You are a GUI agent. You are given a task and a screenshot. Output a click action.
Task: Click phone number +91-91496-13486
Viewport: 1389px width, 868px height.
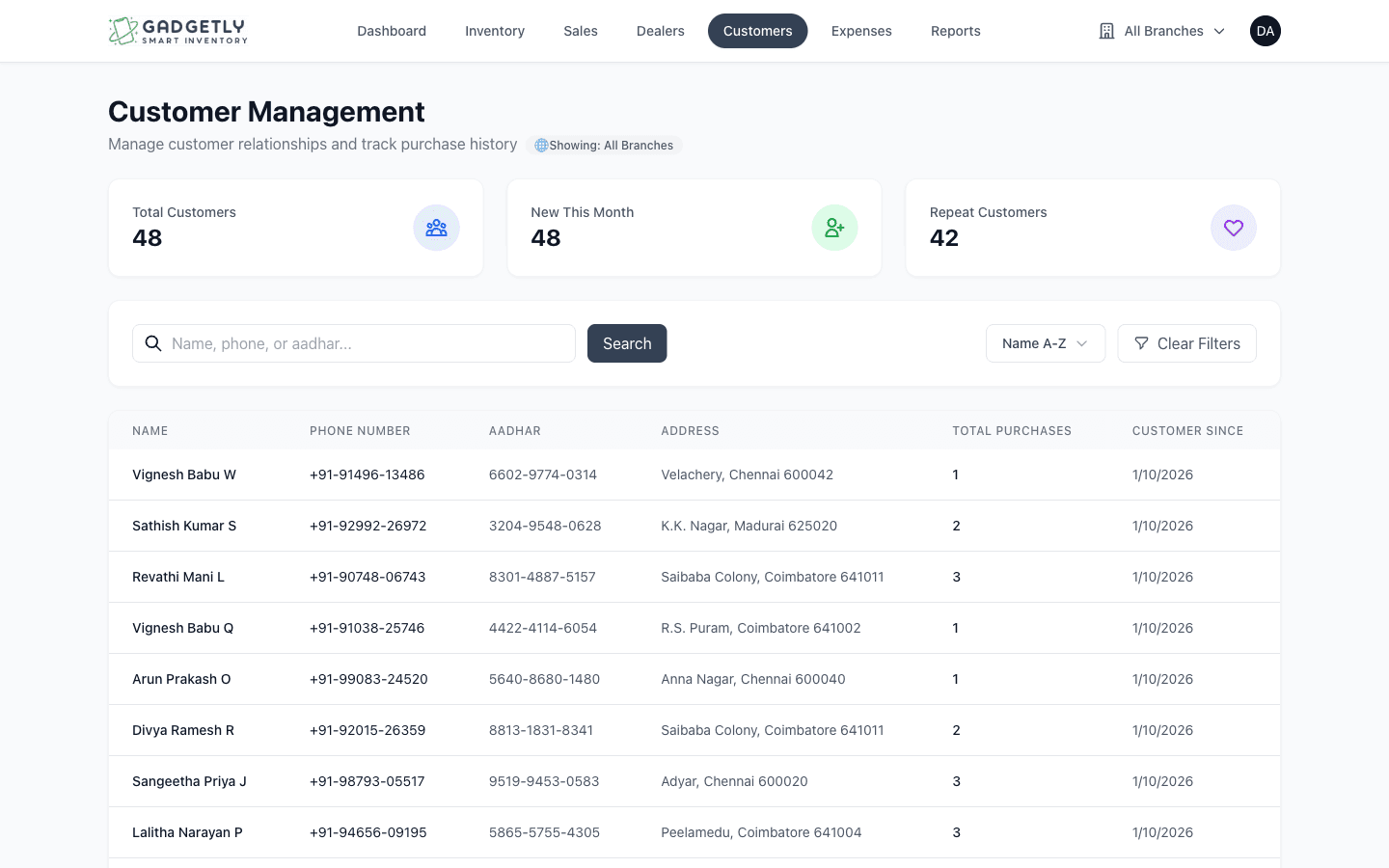point(368,475)
